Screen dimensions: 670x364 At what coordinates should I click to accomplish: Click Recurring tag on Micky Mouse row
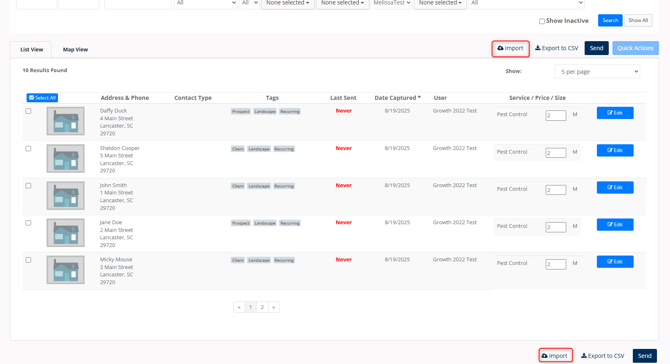pyautogui.click(x=284, y=260)
